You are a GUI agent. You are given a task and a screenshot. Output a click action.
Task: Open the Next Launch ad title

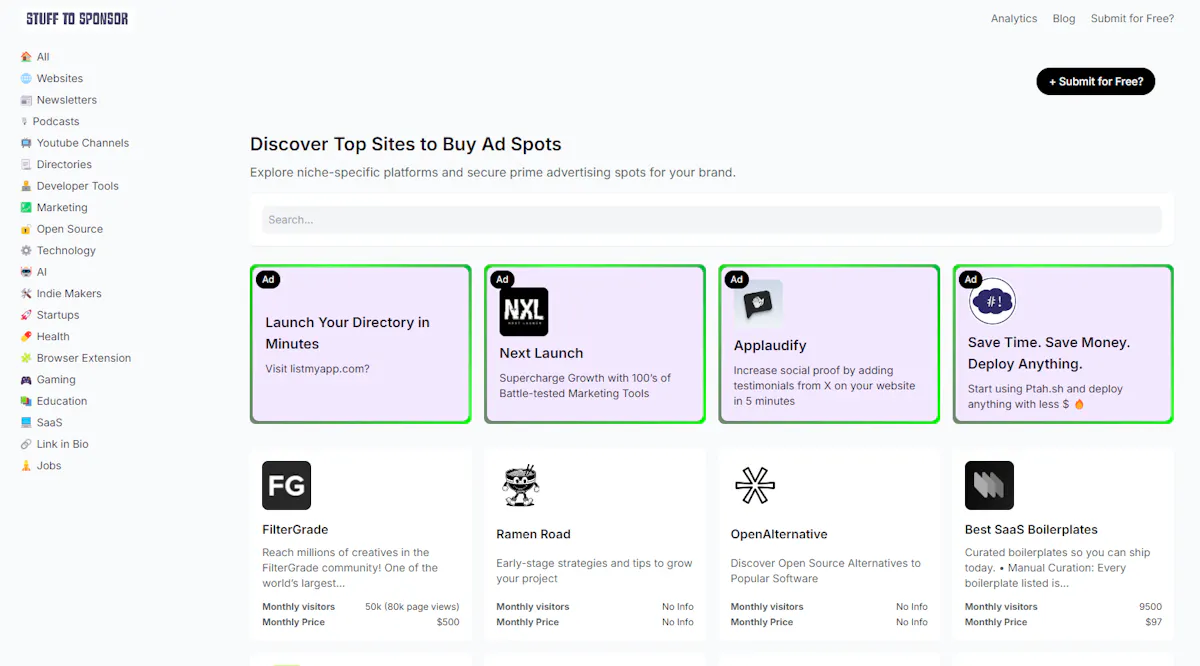pyautogui.click(x=541, y=353)
